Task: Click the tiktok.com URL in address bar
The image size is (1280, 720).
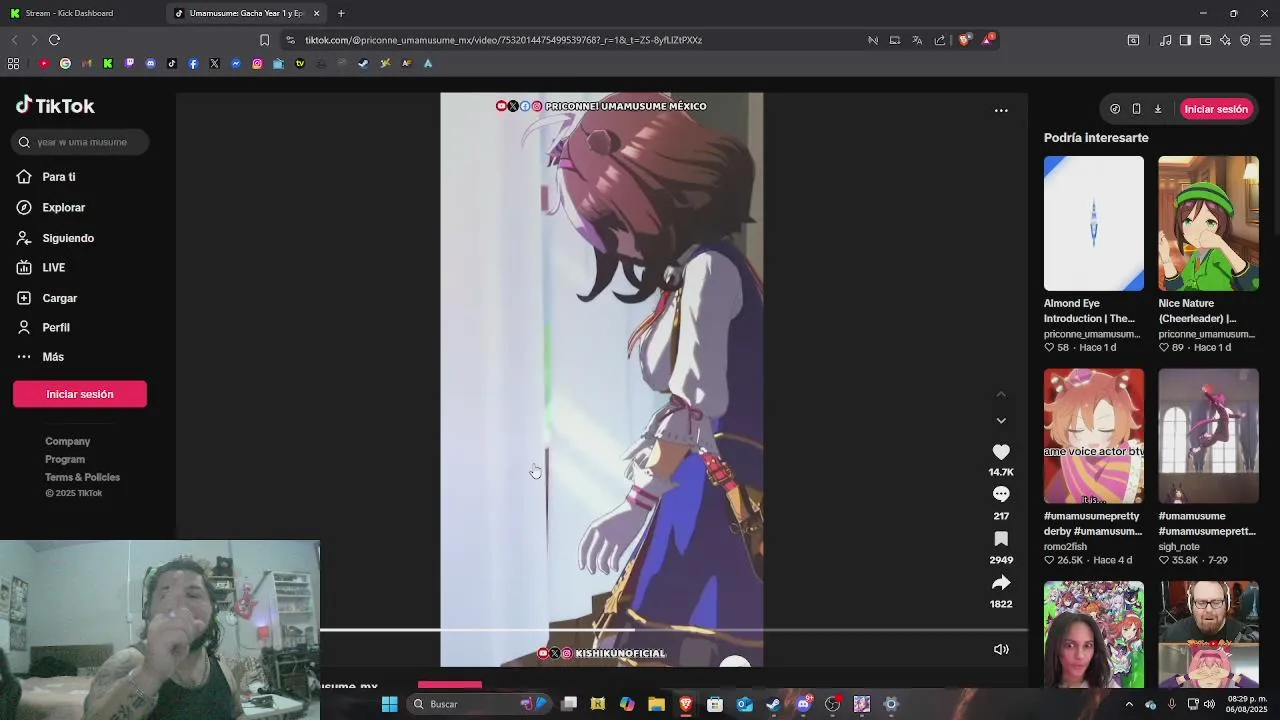Action: coord(503,40)
